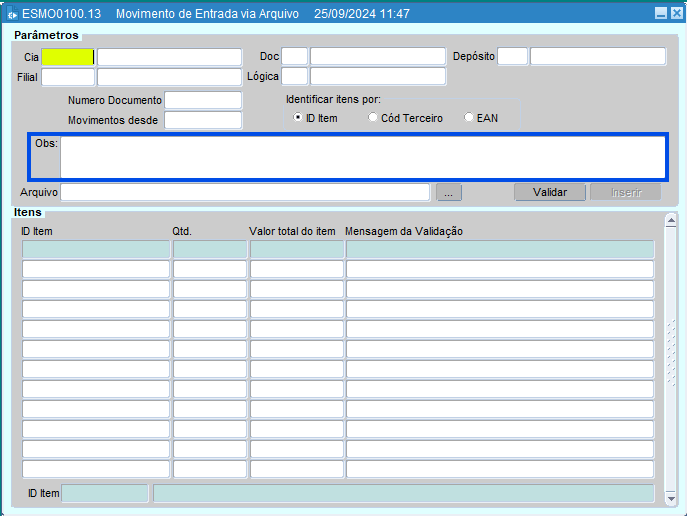The width and height of the screenshot is (687, 516).
Task: Open file browser with the ellipsis button
Action: (x=448, y=192)
